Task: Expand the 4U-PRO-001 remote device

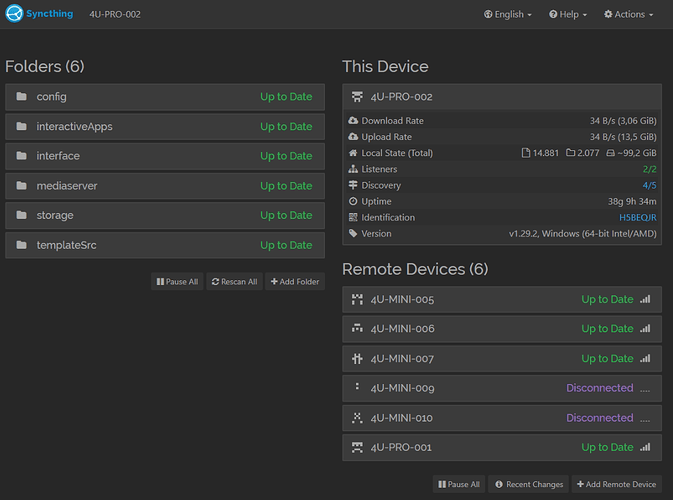Action: coord(502,448)
